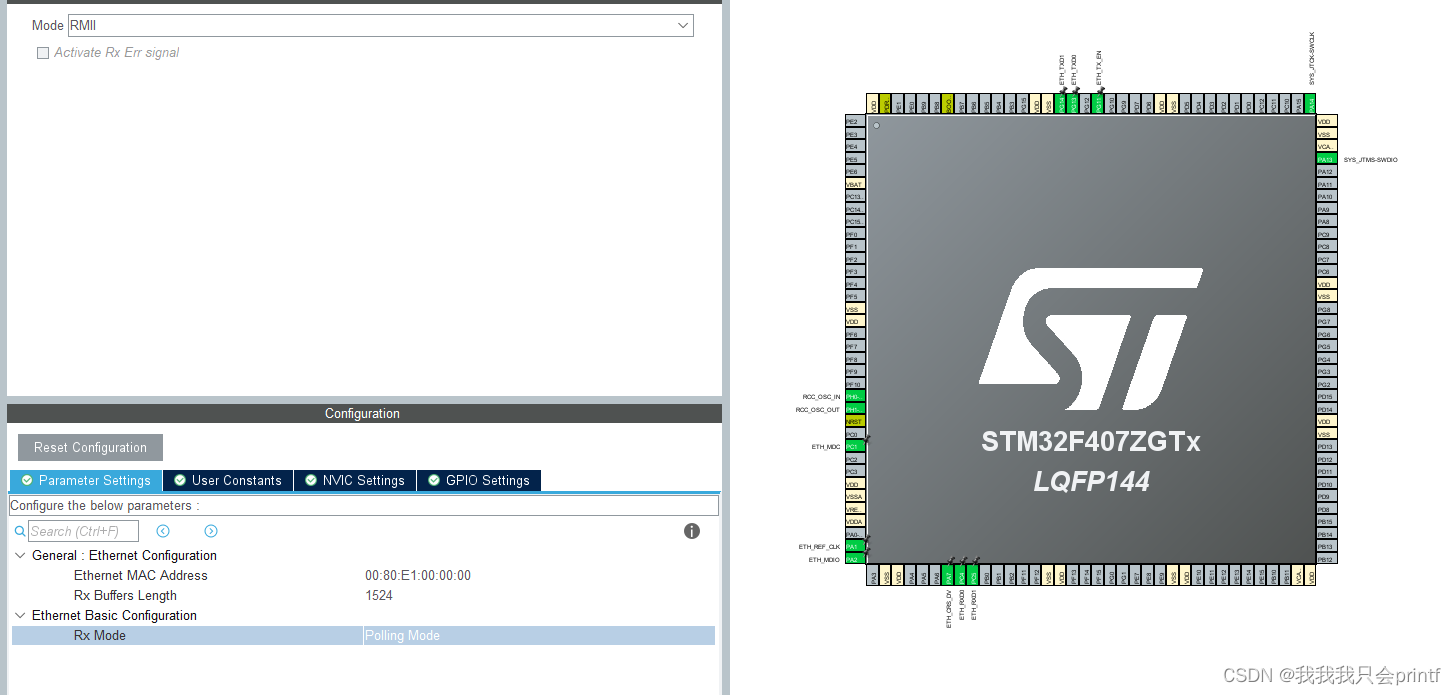Collapse the General Ethernet Configuration section
This screenshot has width=1456, height=695.
click(x=20, y=555)
